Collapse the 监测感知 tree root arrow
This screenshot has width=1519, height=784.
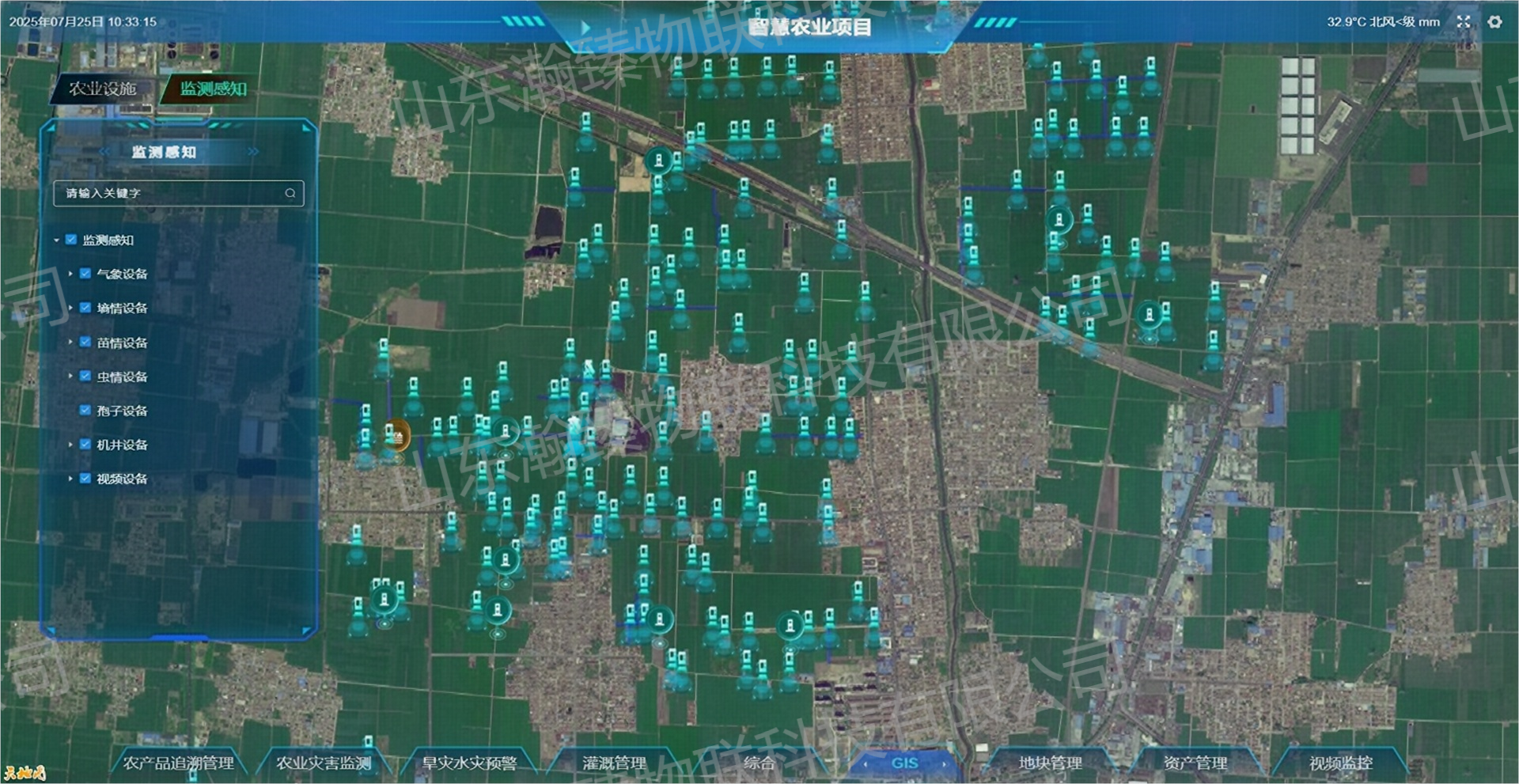[55, 238]
